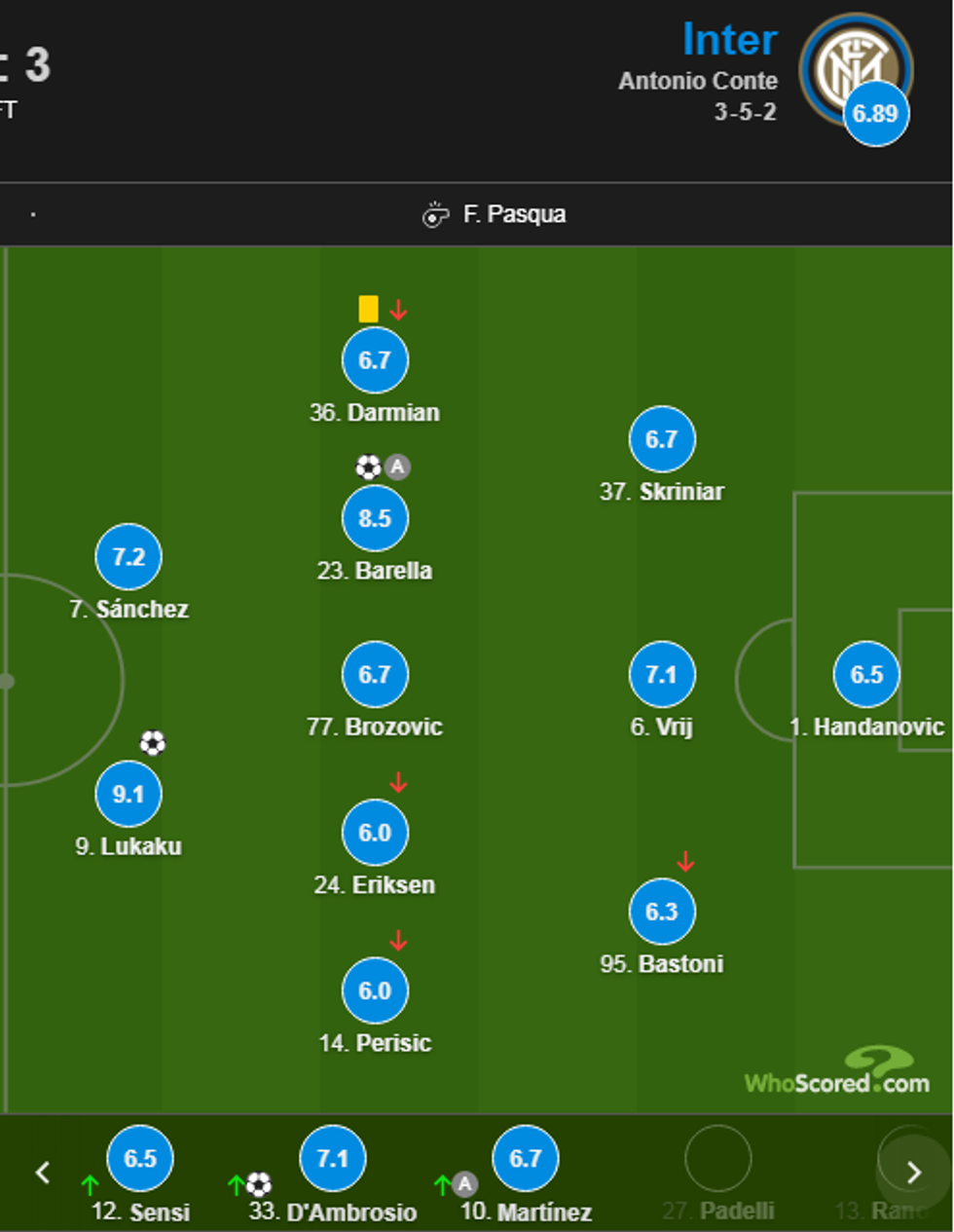Click referee name F. Pasqua

[x=514, y=214]
